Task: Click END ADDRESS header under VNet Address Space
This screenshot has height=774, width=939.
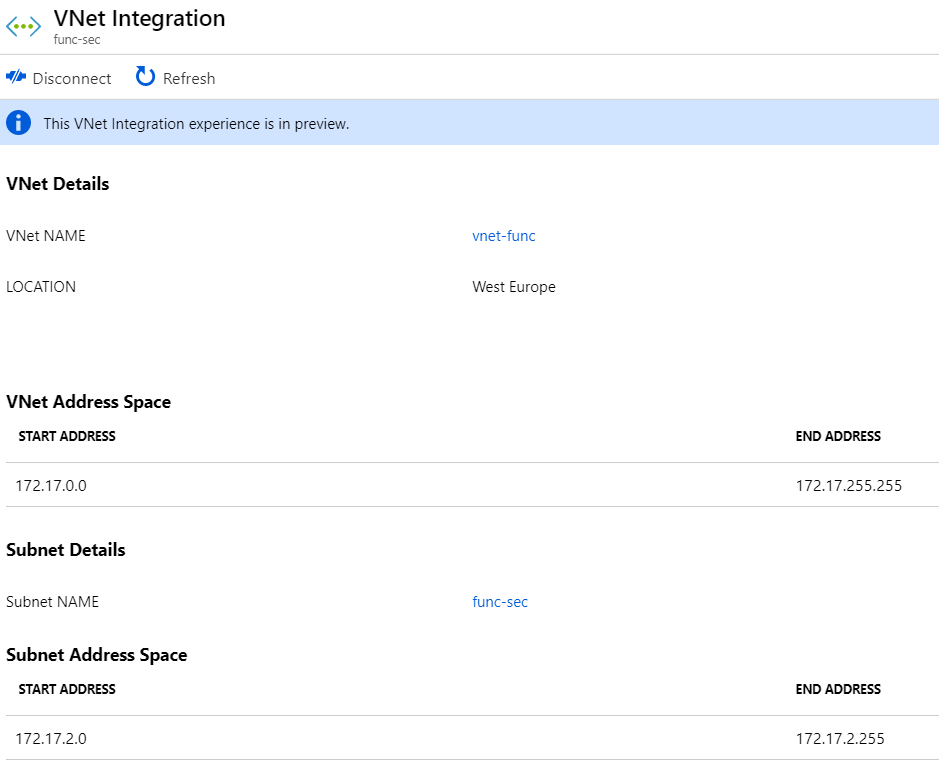Action: [x=838, y=436]
